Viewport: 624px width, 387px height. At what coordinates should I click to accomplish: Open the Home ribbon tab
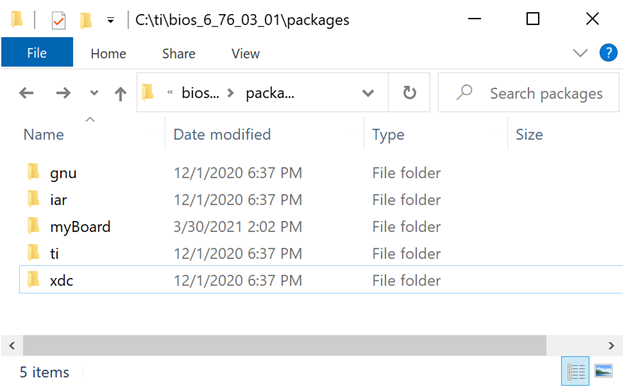(108, 53)
